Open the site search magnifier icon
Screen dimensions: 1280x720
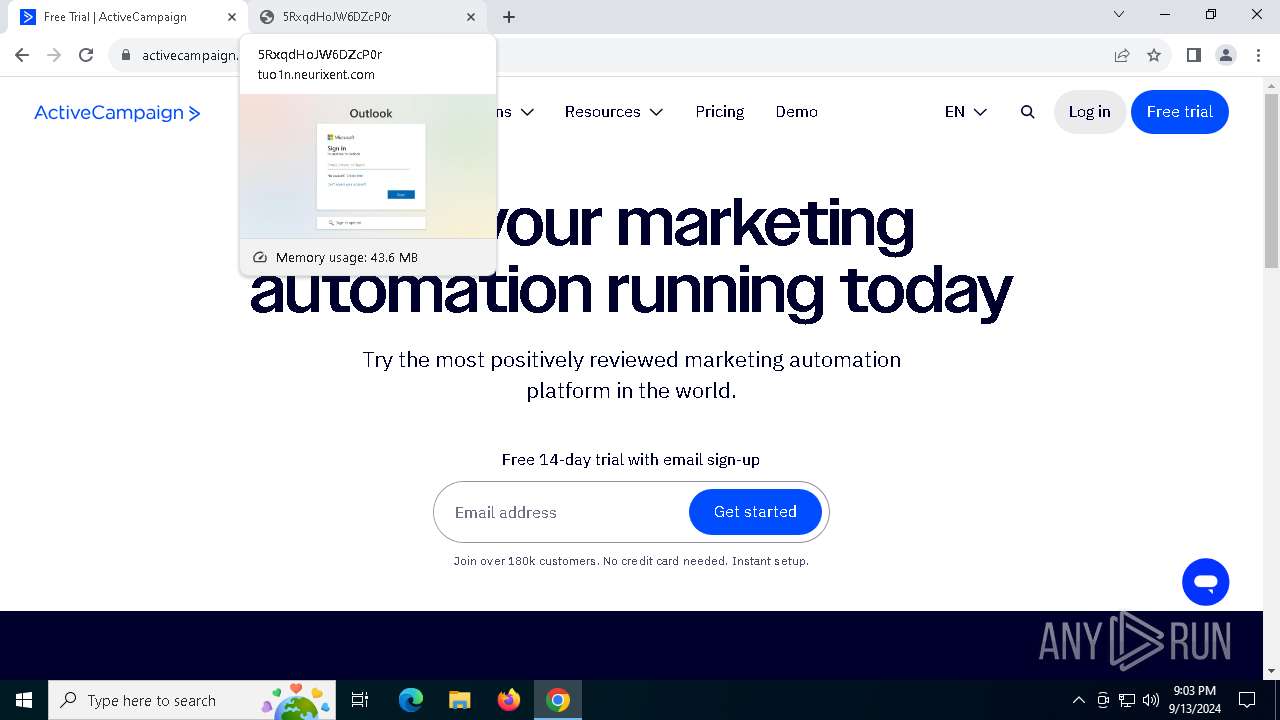[1027, 112]
